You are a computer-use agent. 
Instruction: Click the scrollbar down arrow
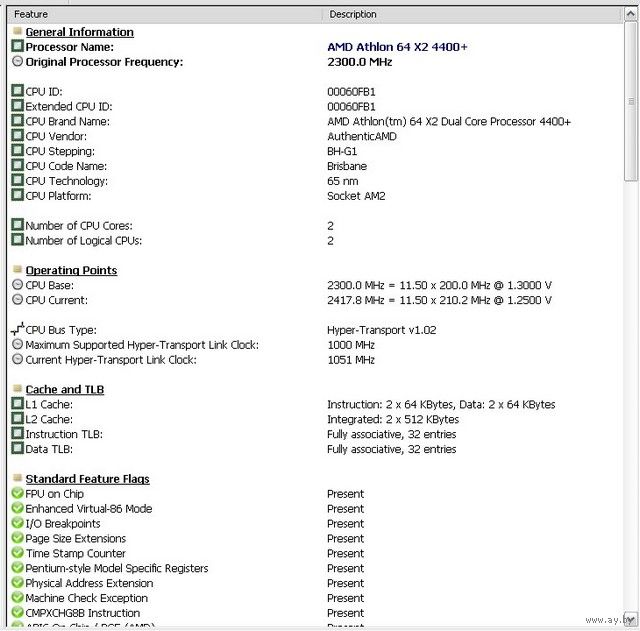pyautogui.click(x=631, y=620)
